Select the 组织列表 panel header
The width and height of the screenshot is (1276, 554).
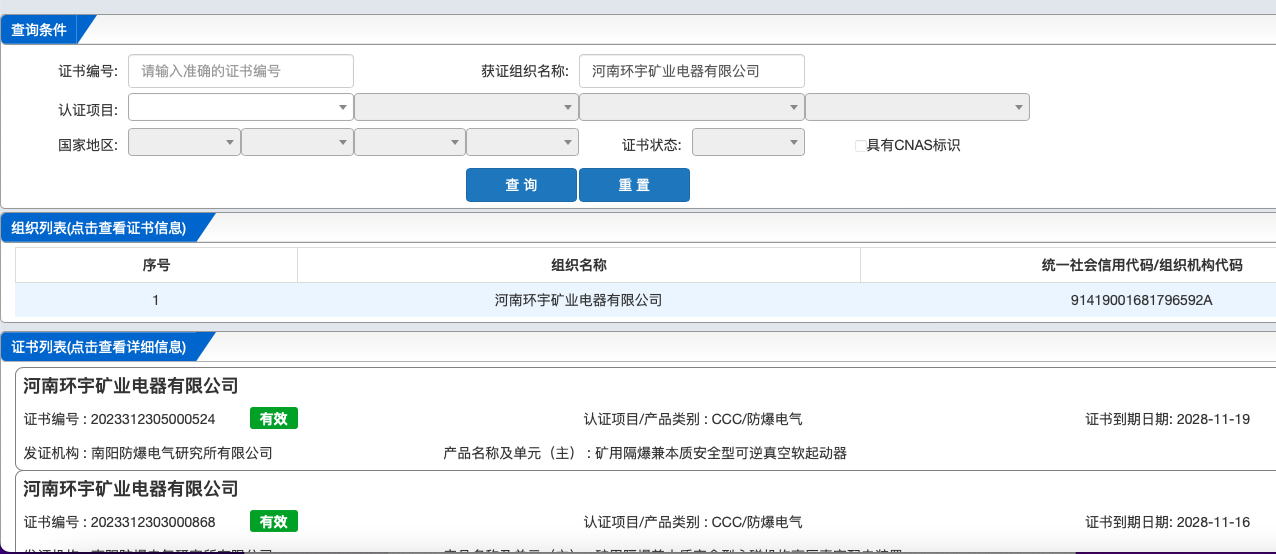(x=99, y=228)
